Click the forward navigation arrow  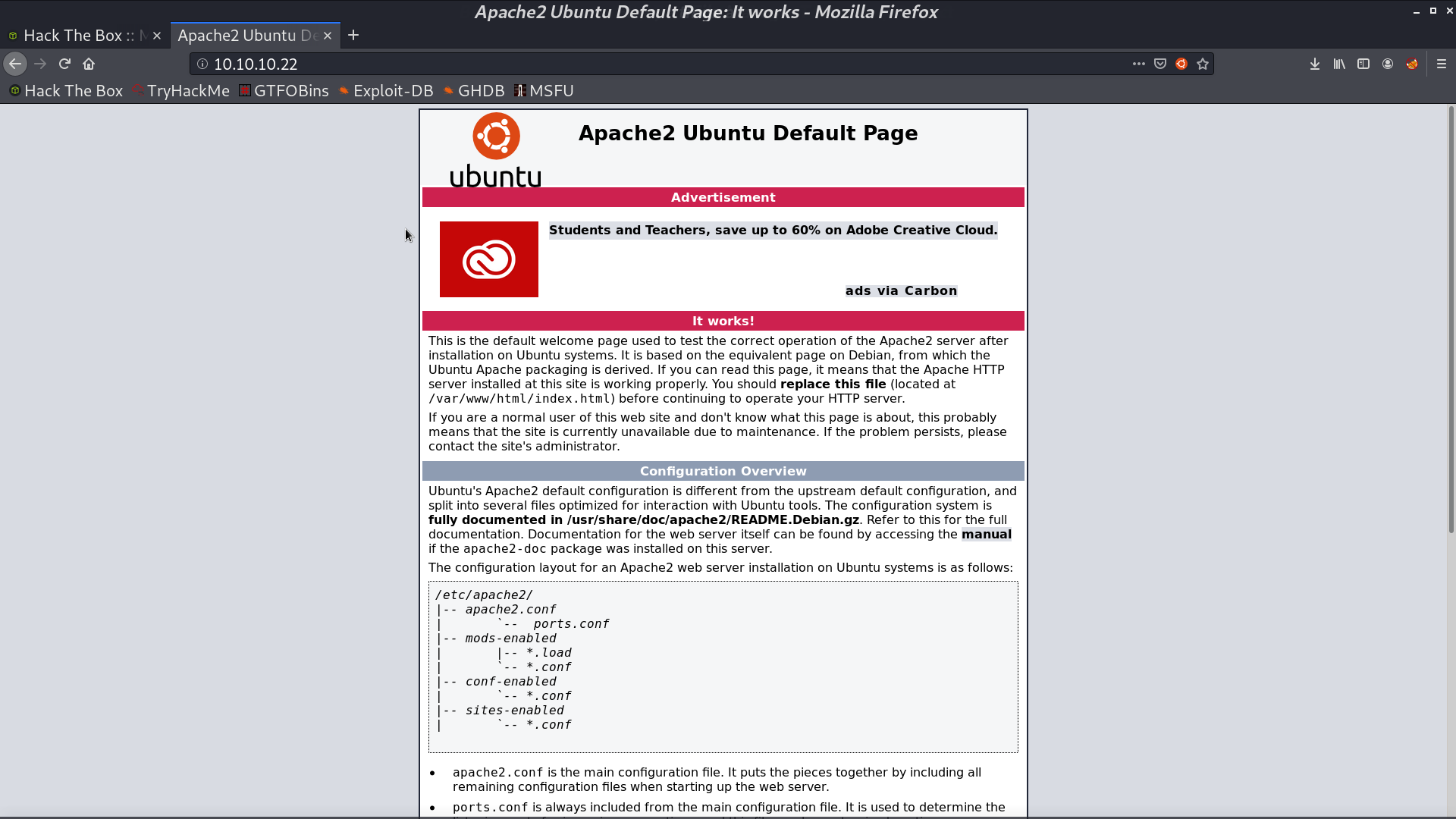tap(40, 64)
